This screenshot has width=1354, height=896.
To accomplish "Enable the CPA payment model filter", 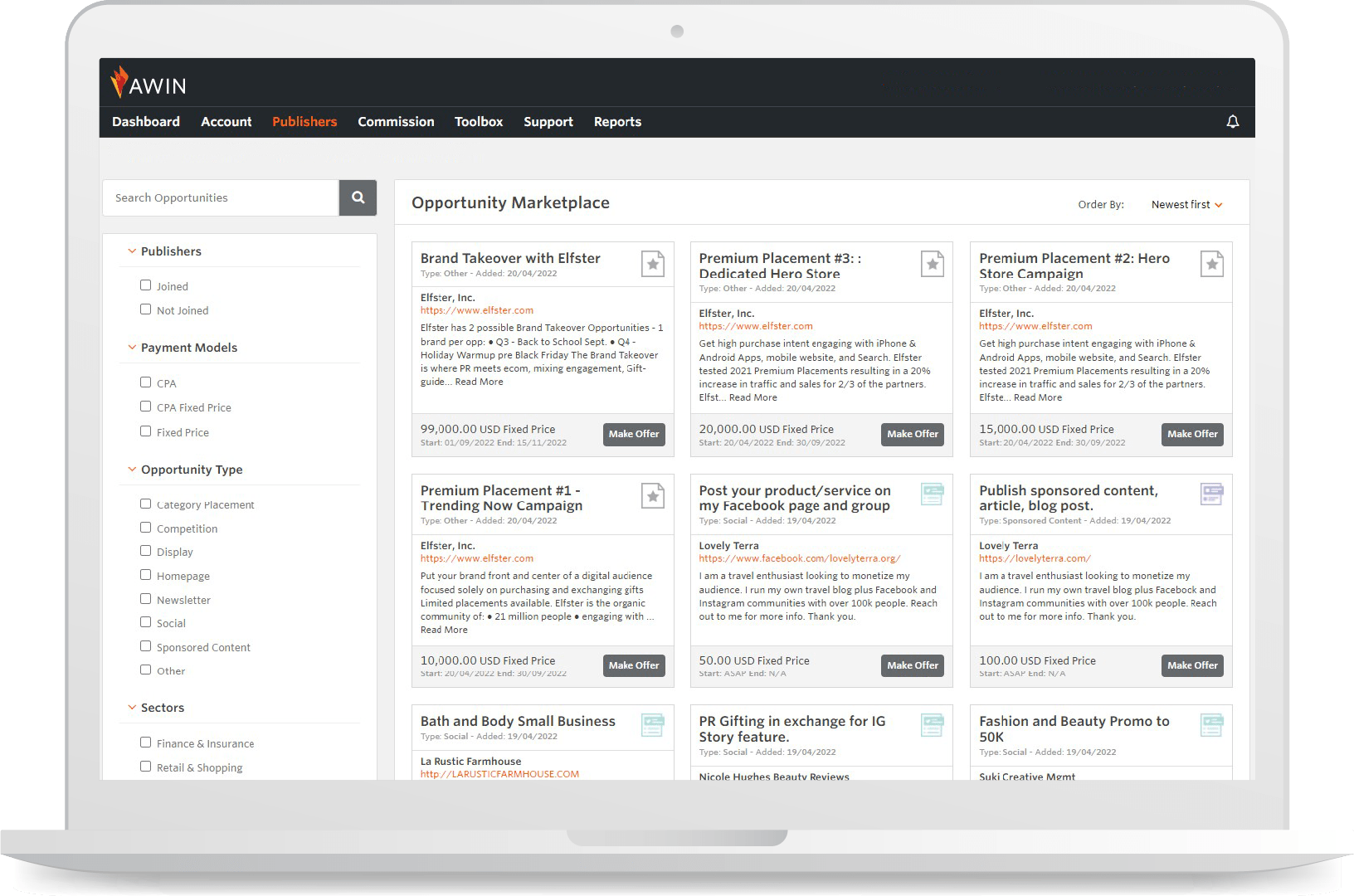I will pyautogui.click(x=146, y=382).
